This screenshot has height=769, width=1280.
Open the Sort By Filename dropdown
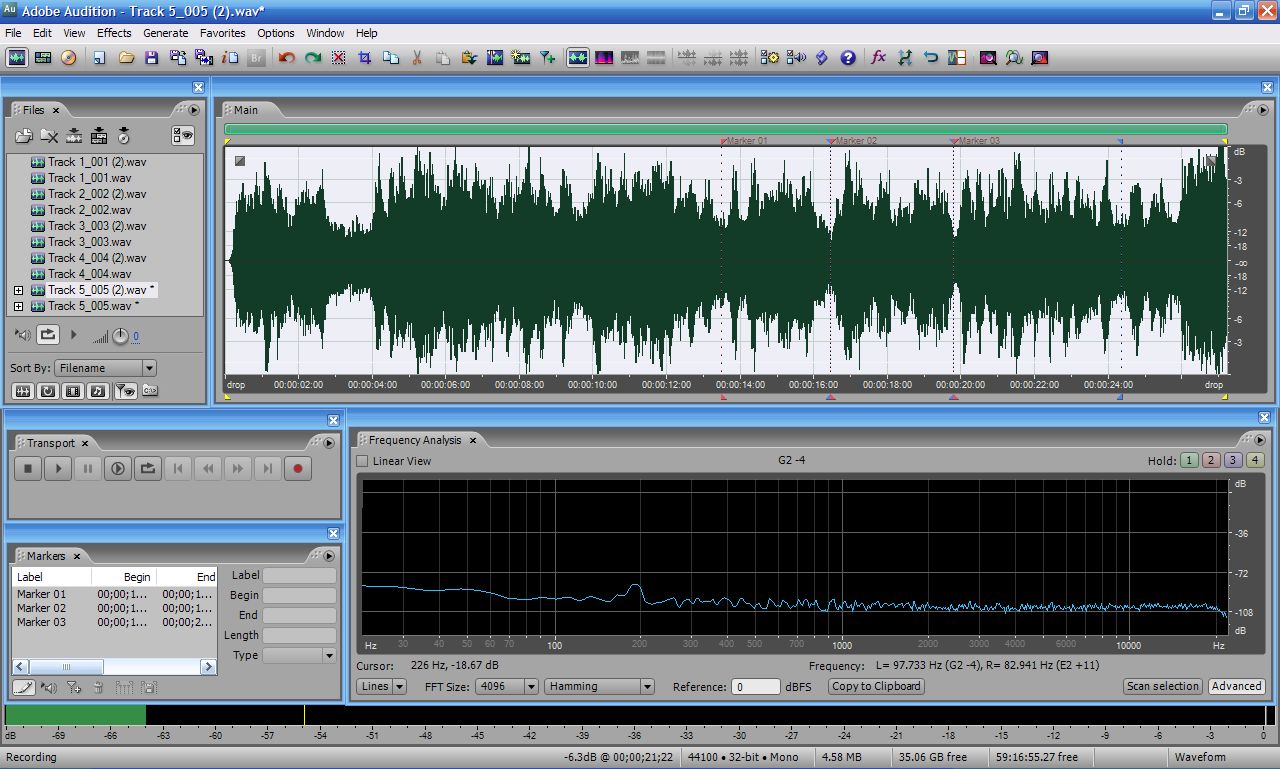[106, 368]
